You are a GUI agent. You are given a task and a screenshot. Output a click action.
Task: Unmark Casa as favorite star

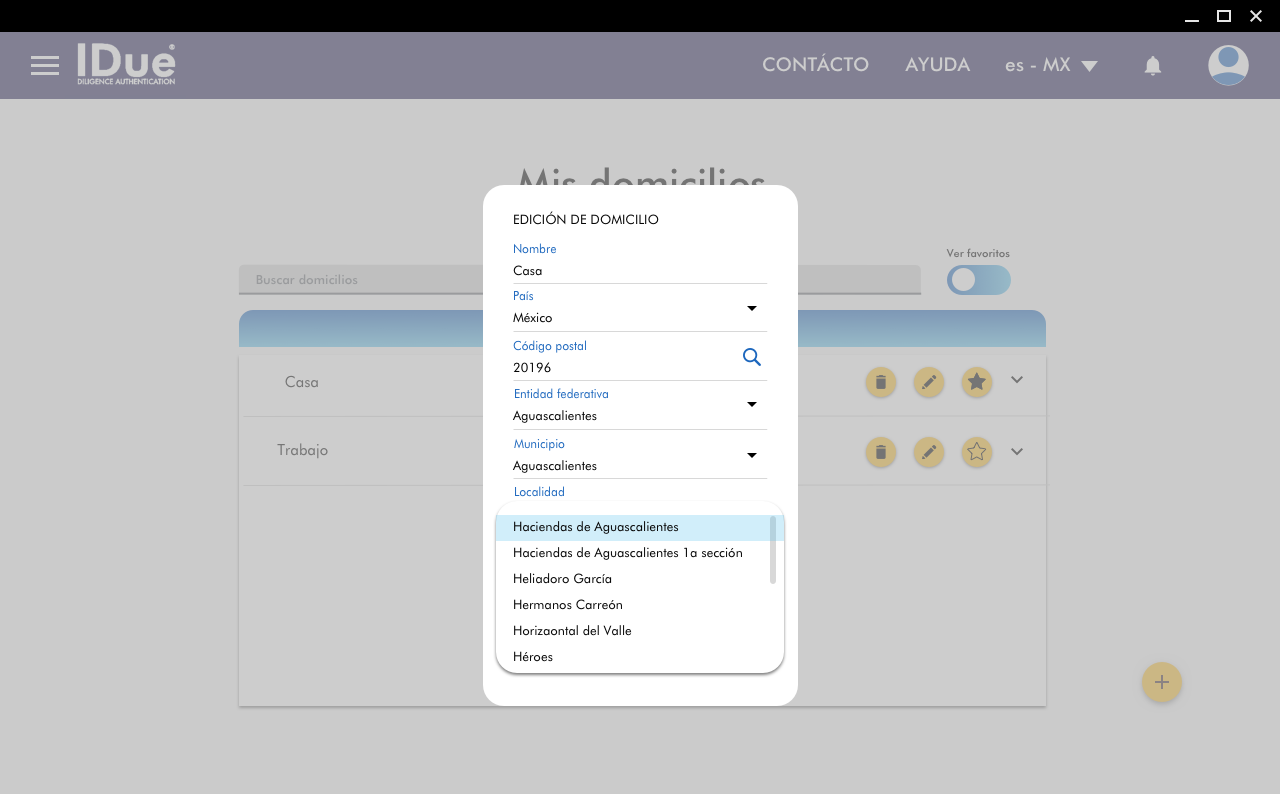[977, 382]
